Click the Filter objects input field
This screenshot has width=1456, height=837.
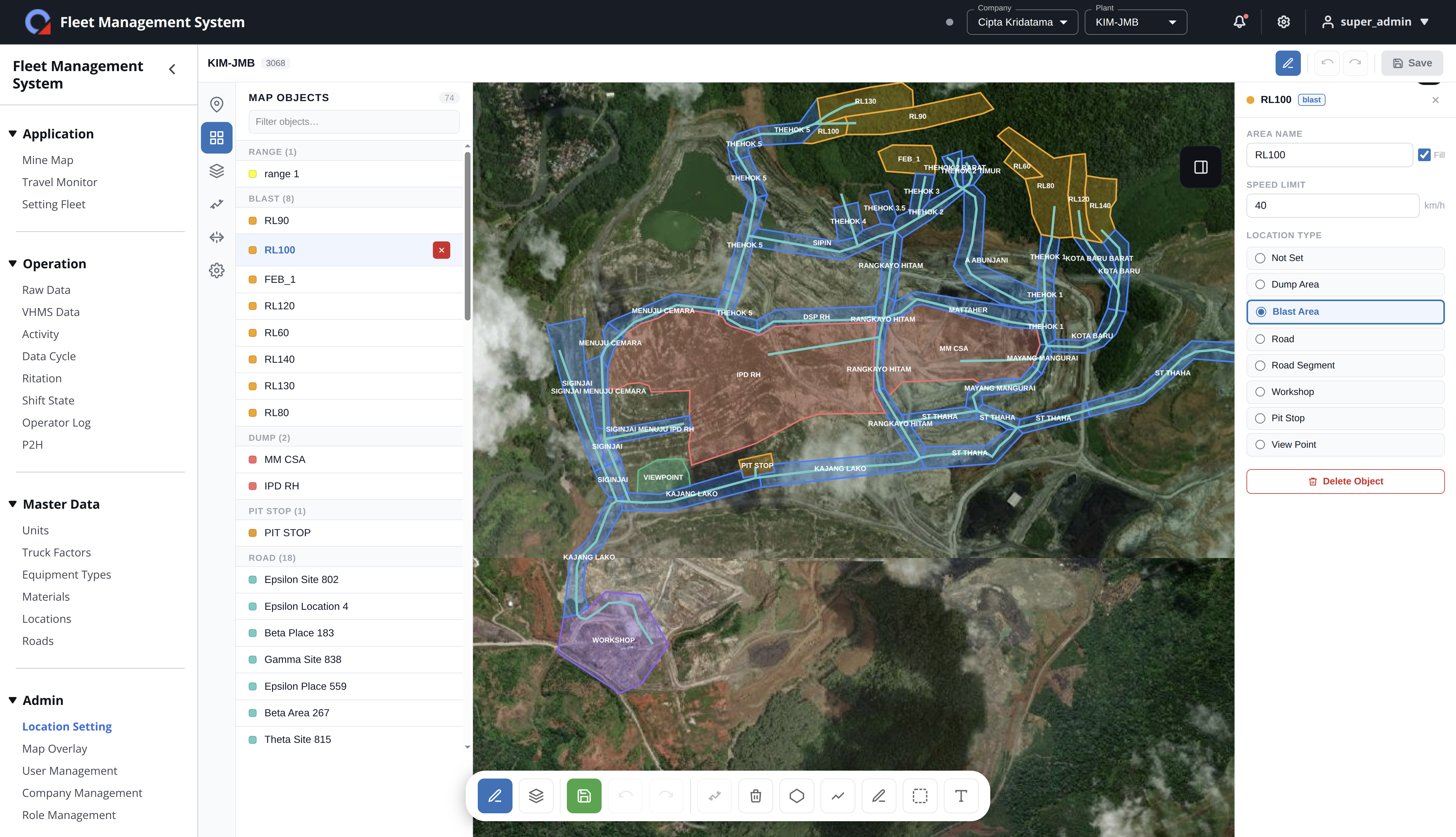pyautogui.click(x=354, y=122)
